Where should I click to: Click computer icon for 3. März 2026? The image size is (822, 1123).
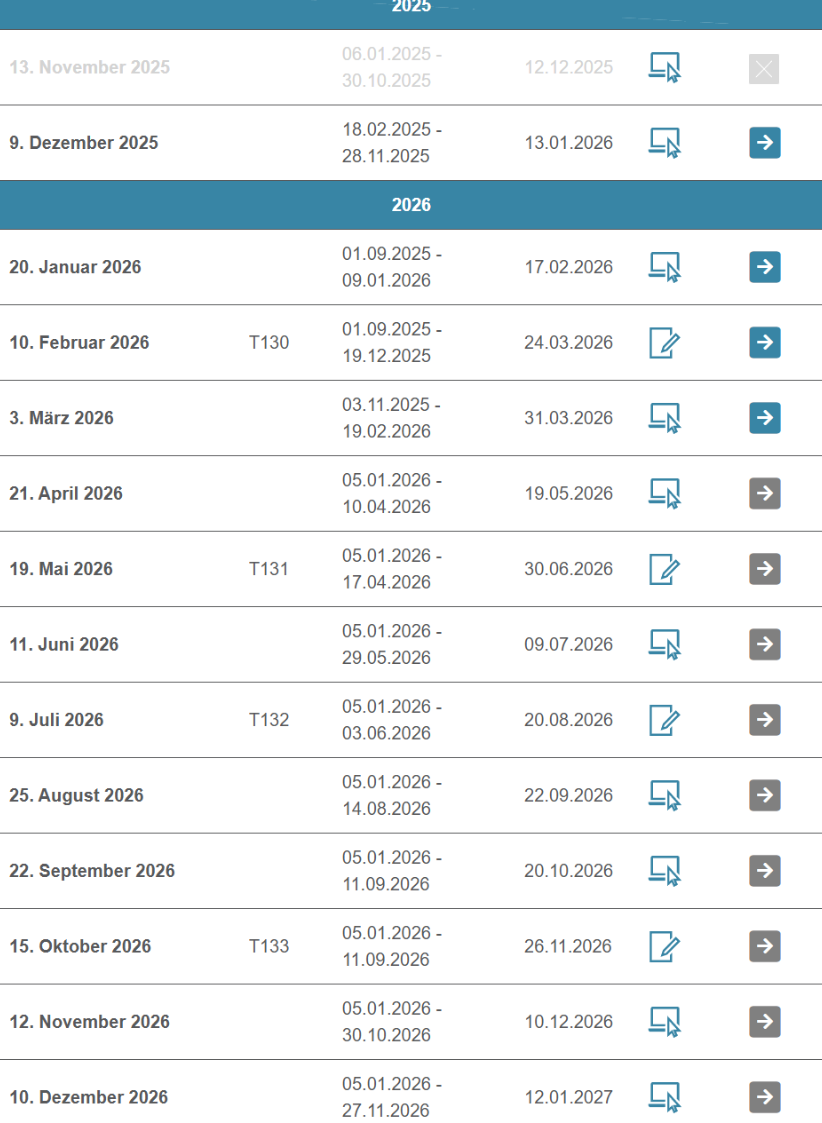click(664, 418)
